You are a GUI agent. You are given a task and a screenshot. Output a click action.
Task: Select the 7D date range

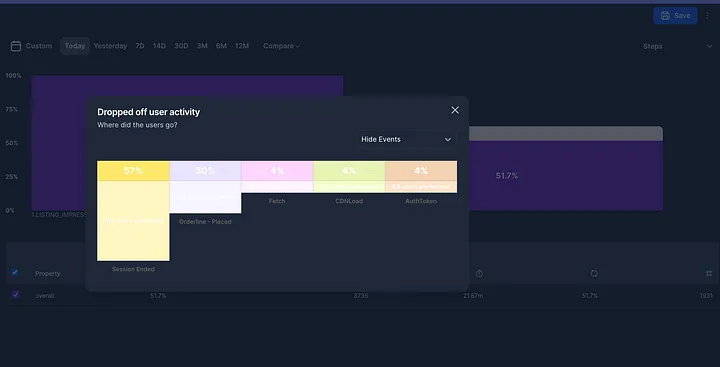pyautogui.click(x=140, y=46)
